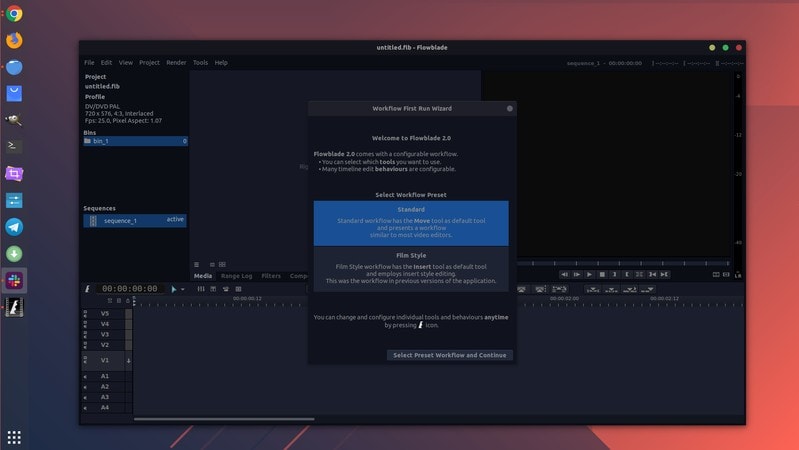Viewport: 799px width, 450px height.
Task: Switch to the Filters tab
Action: tap(271, 276)
